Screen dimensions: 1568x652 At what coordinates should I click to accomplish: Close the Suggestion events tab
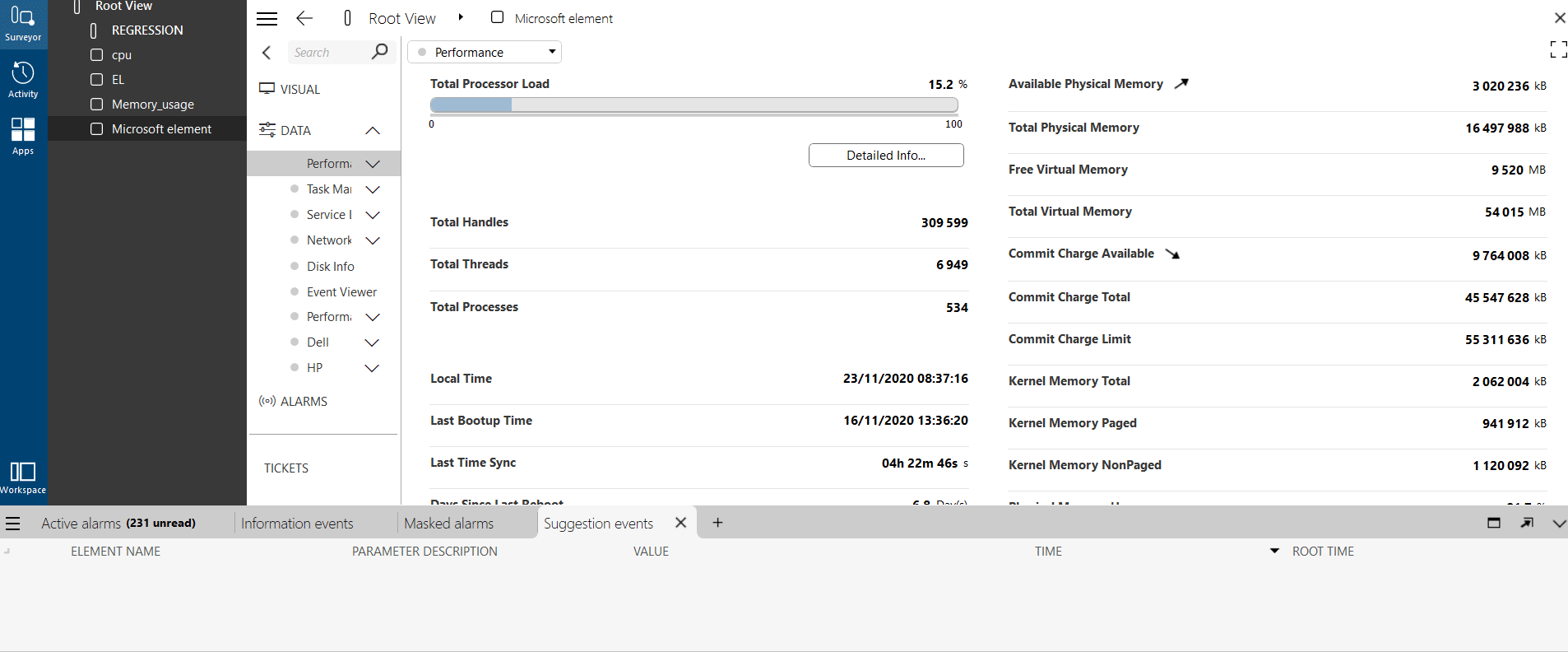pyautogui.click(x=680, y=522)
